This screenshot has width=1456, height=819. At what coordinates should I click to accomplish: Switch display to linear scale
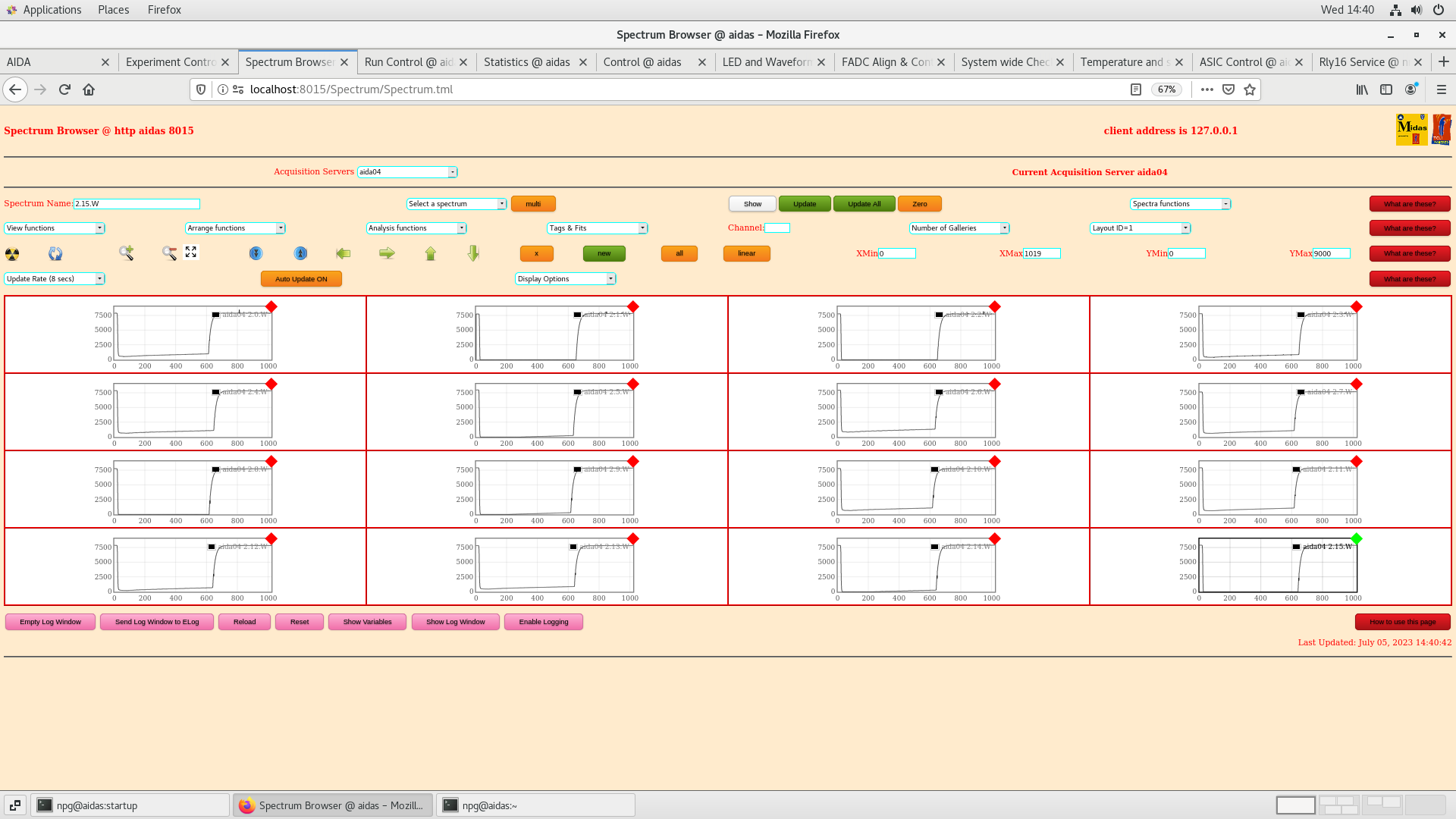746,252
